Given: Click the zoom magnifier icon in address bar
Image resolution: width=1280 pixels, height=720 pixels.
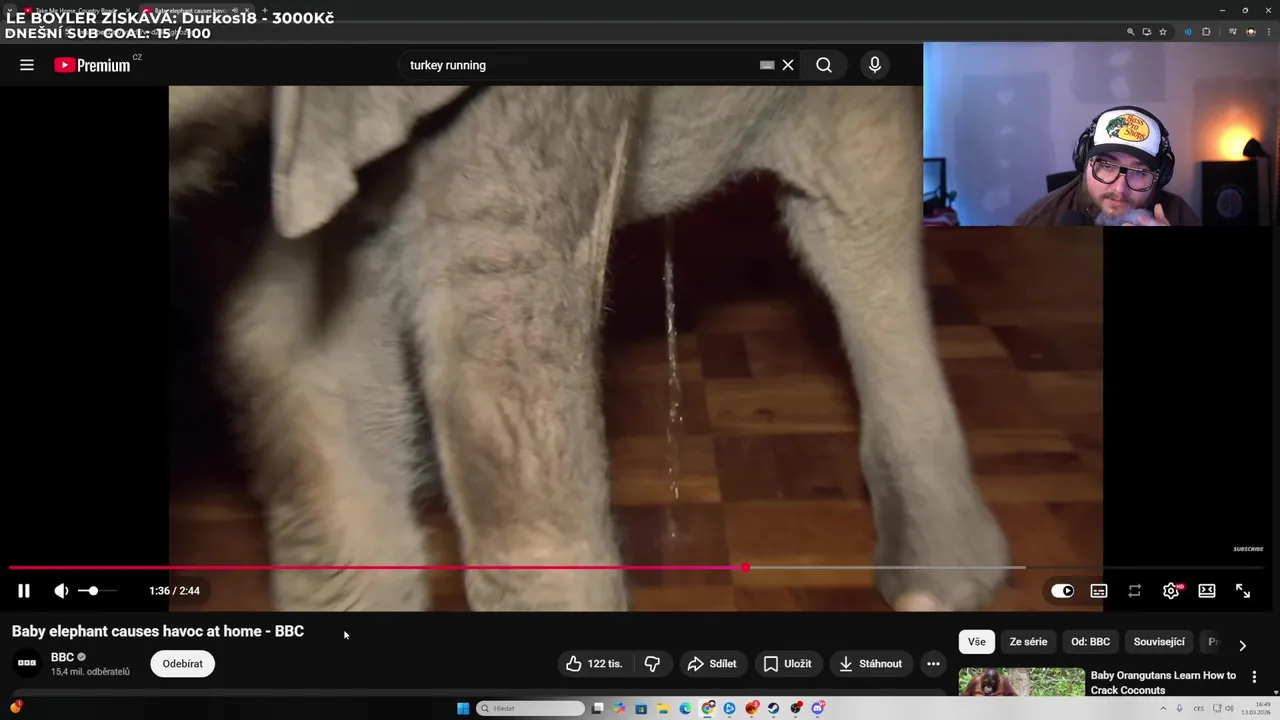Looking at the screenshot, I should point(1131,32).
